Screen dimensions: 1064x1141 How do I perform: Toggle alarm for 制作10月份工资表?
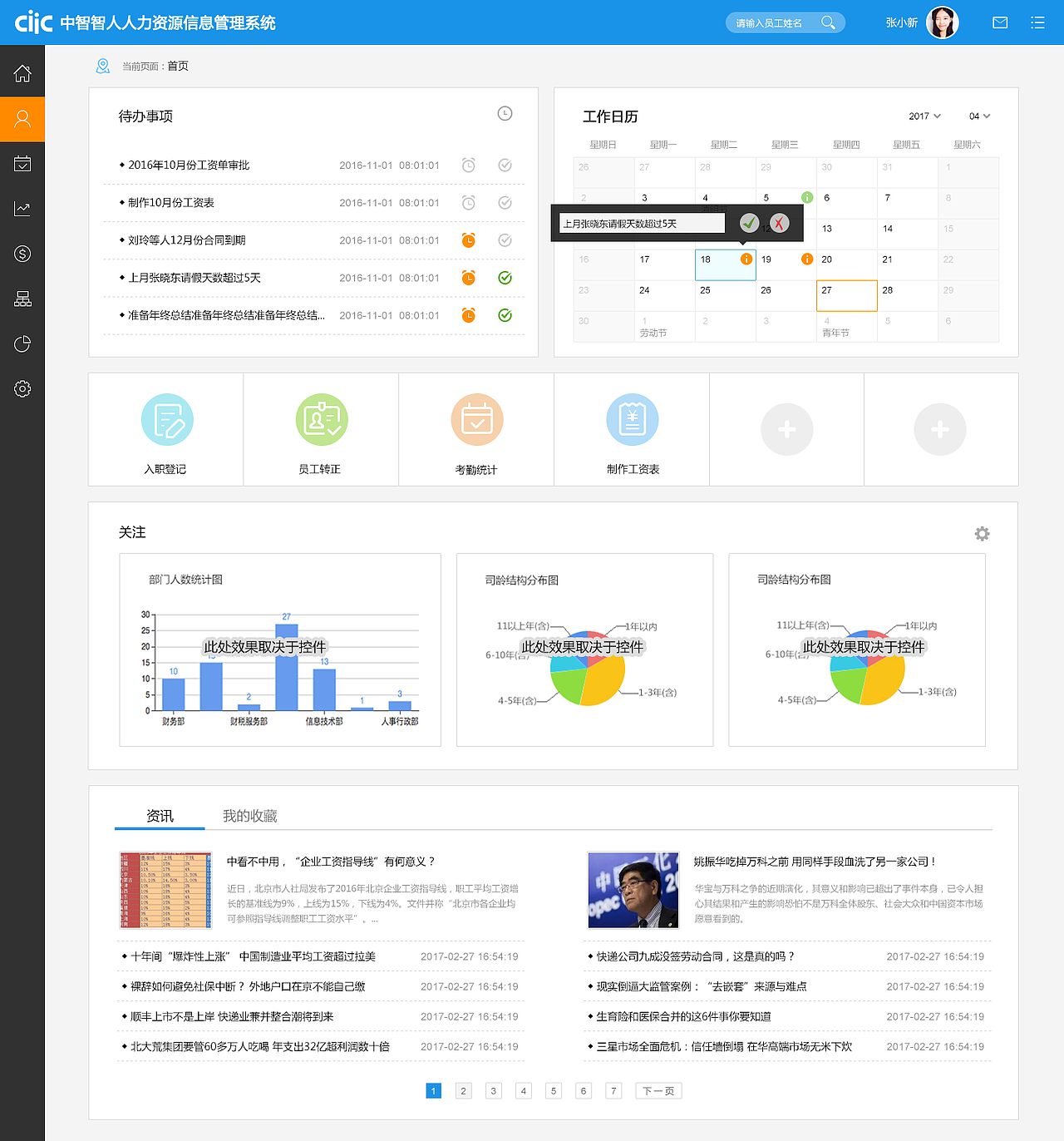click(469, 202)
